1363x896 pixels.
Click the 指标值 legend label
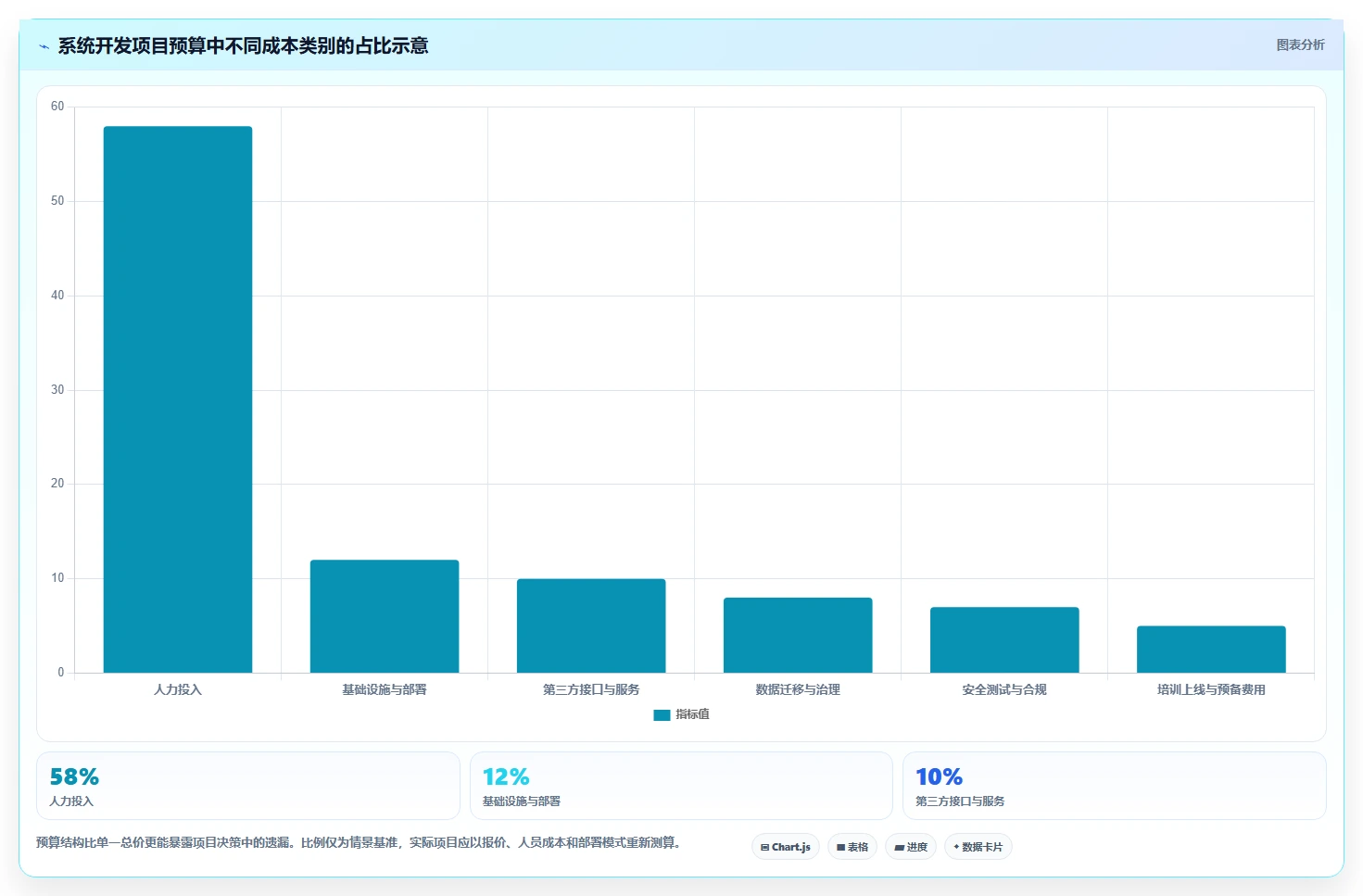(692, 714)
